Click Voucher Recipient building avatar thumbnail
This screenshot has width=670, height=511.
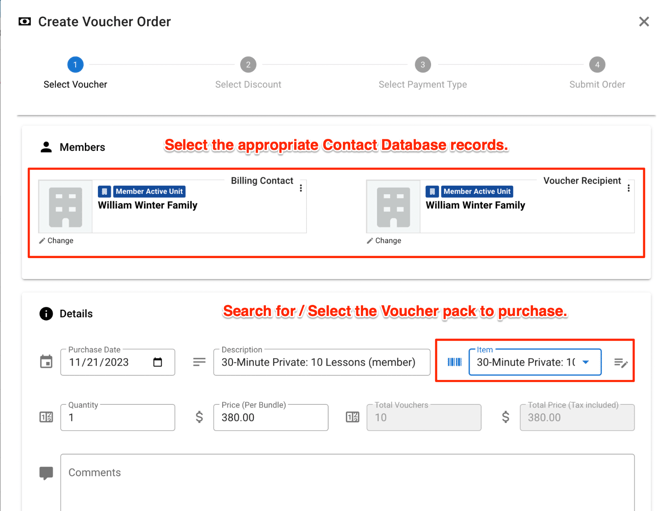(x=393, y=206)
